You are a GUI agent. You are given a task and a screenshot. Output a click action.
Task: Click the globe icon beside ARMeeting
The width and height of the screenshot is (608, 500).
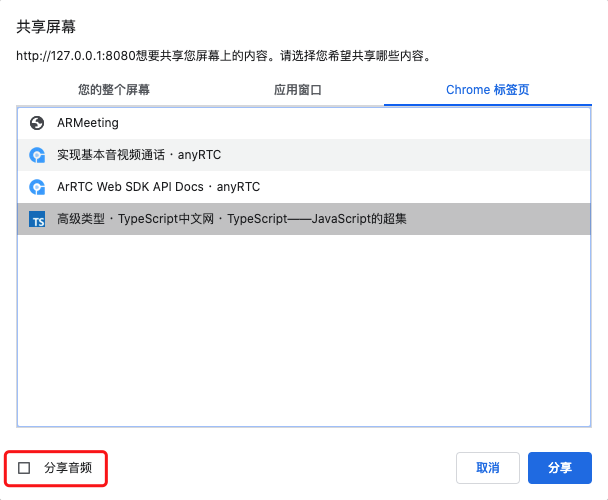point(37,123)
